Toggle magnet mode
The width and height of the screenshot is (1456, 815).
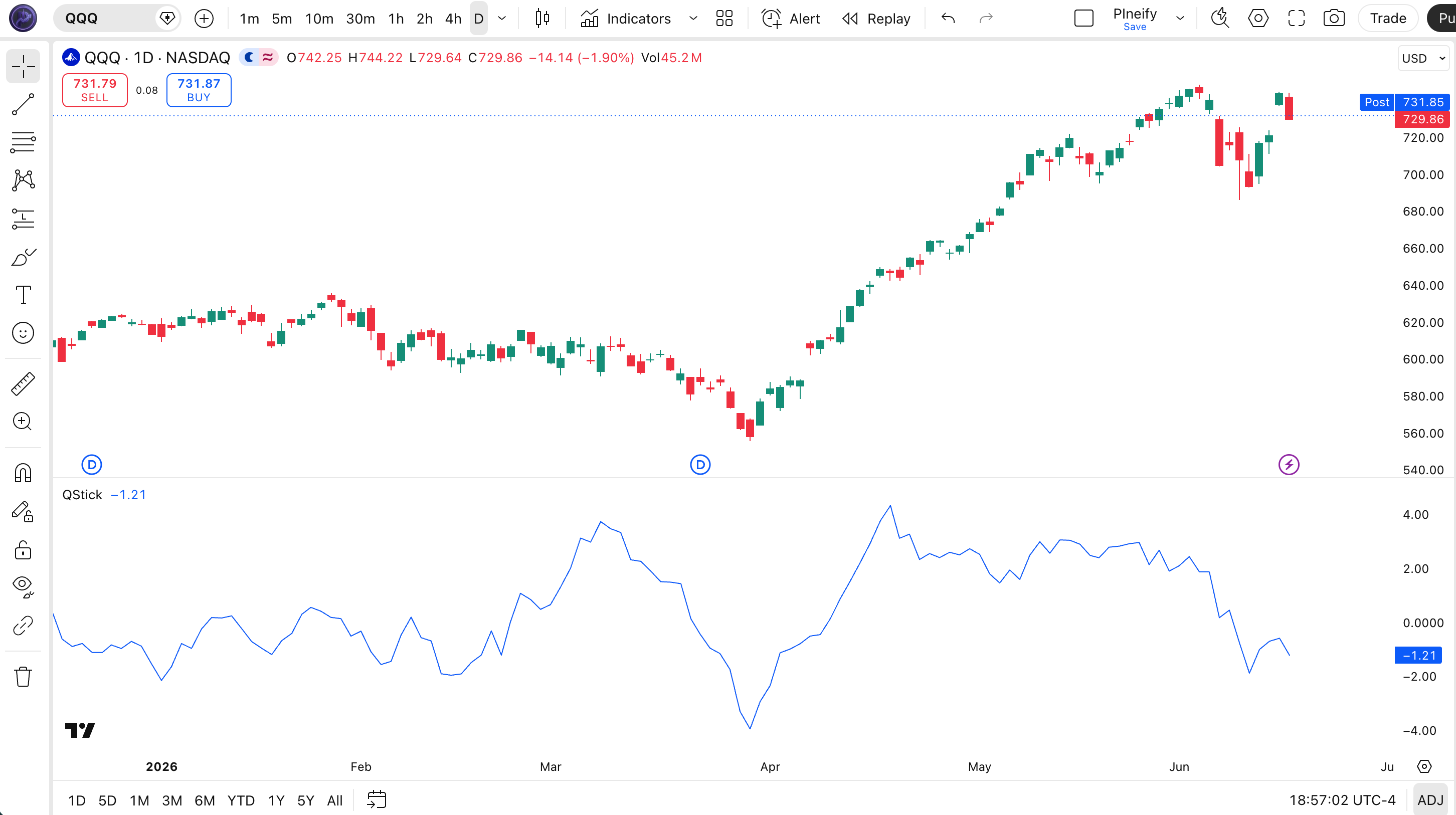pos(23,473)
